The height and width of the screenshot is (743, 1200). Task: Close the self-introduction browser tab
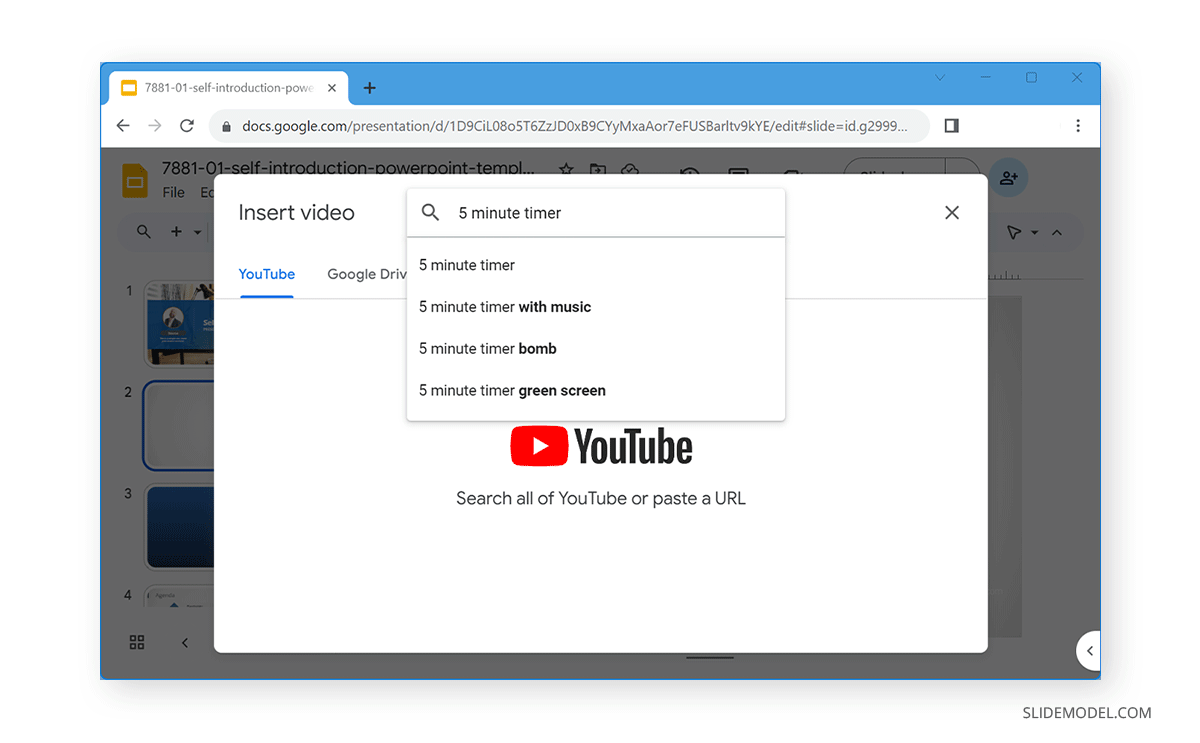[x=332, y=88]
